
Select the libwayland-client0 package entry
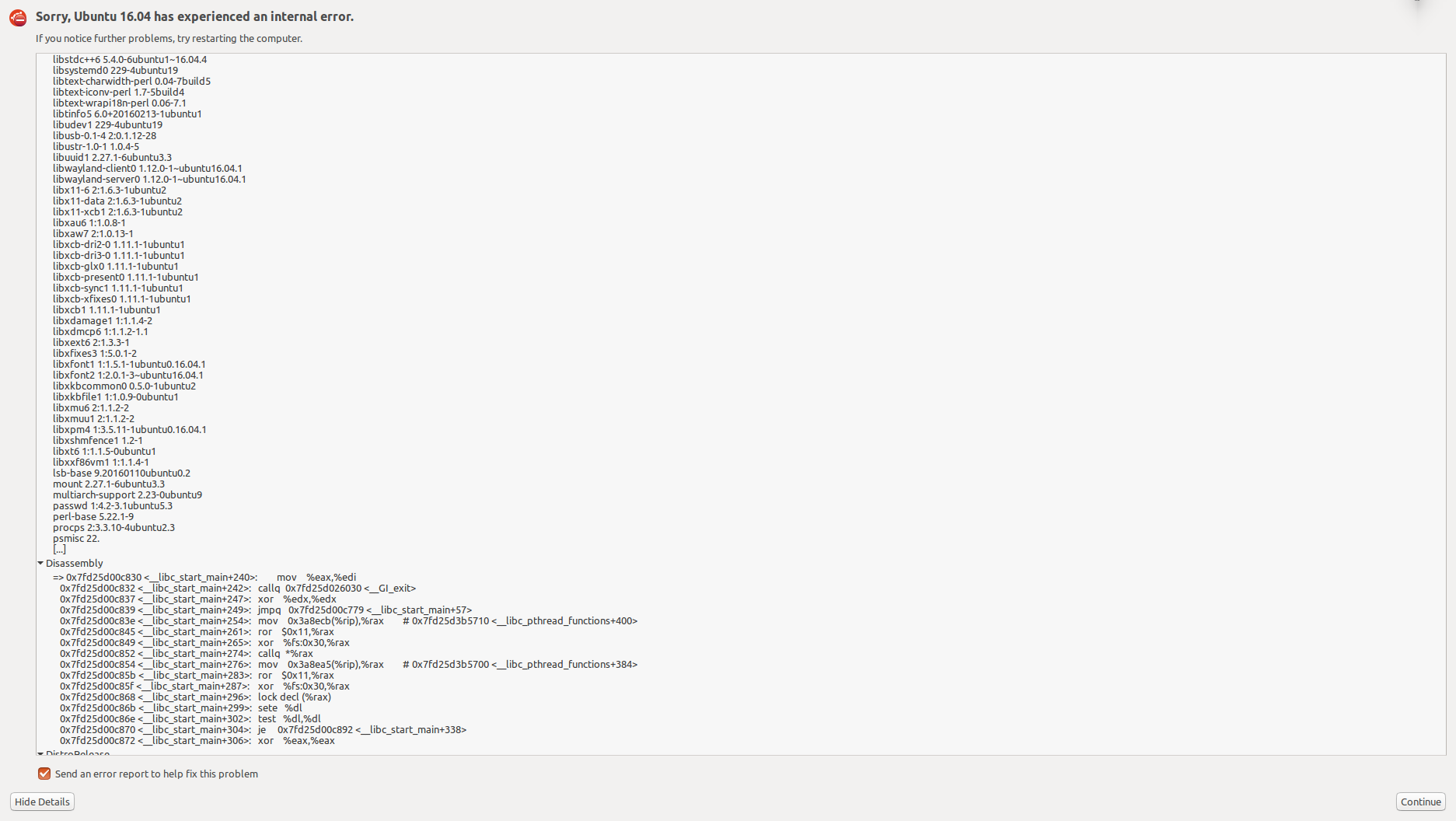[x=147, y=168]
